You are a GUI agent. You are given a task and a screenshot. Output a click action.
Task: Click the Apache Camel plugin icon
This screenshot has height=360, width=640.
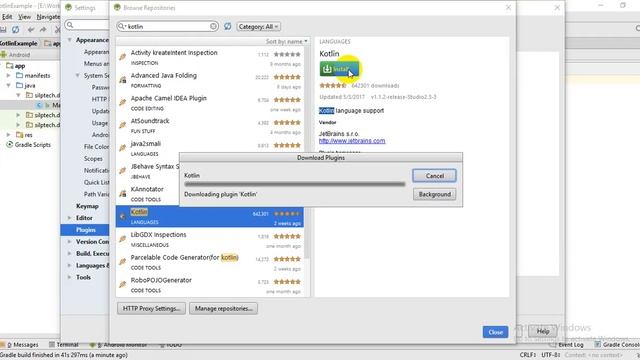[122, 103]
